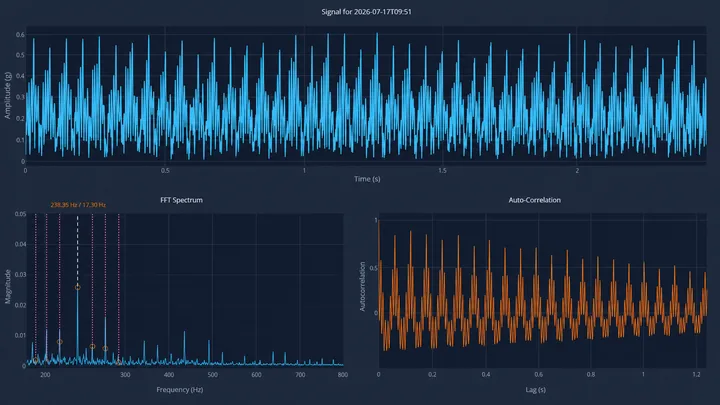Click the FFT peak near 490 Hz

tap(209, 341)
